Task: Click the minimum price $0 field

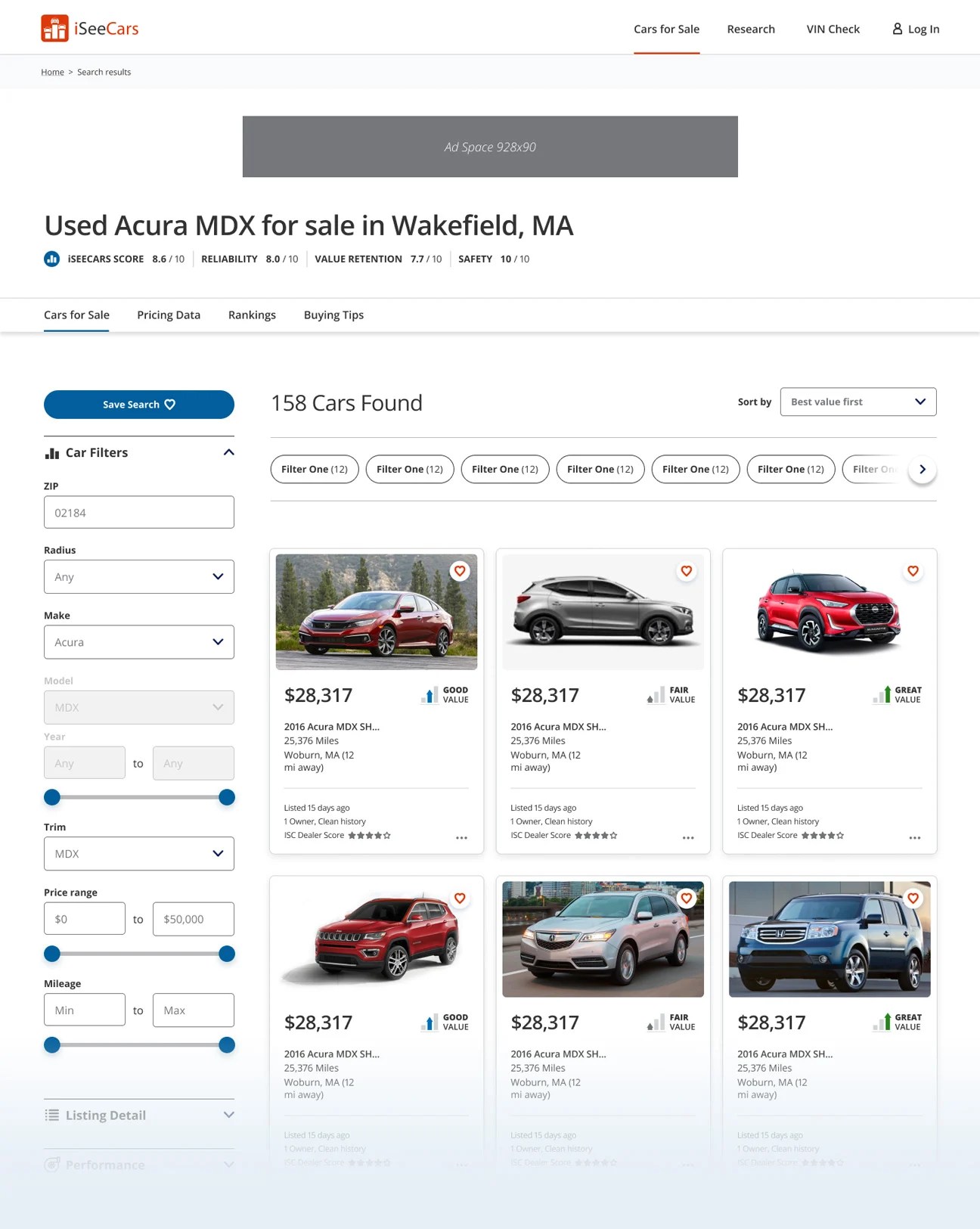Action: click(85, 919)
